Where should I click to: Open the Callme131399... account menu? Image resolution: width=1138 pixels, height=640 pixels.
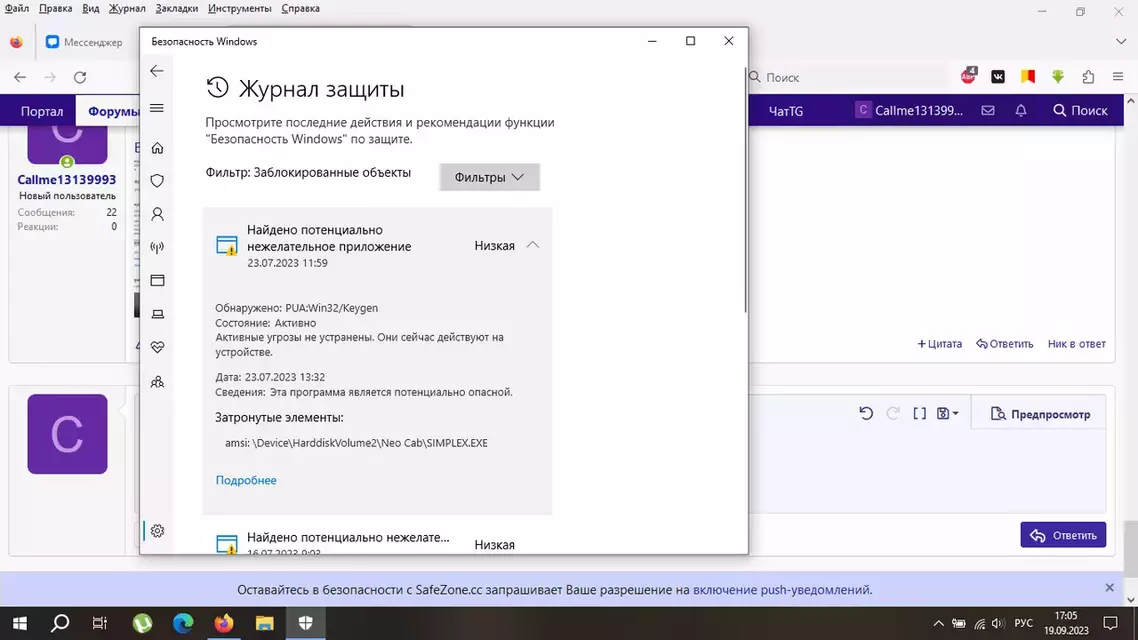click(909, 110)
